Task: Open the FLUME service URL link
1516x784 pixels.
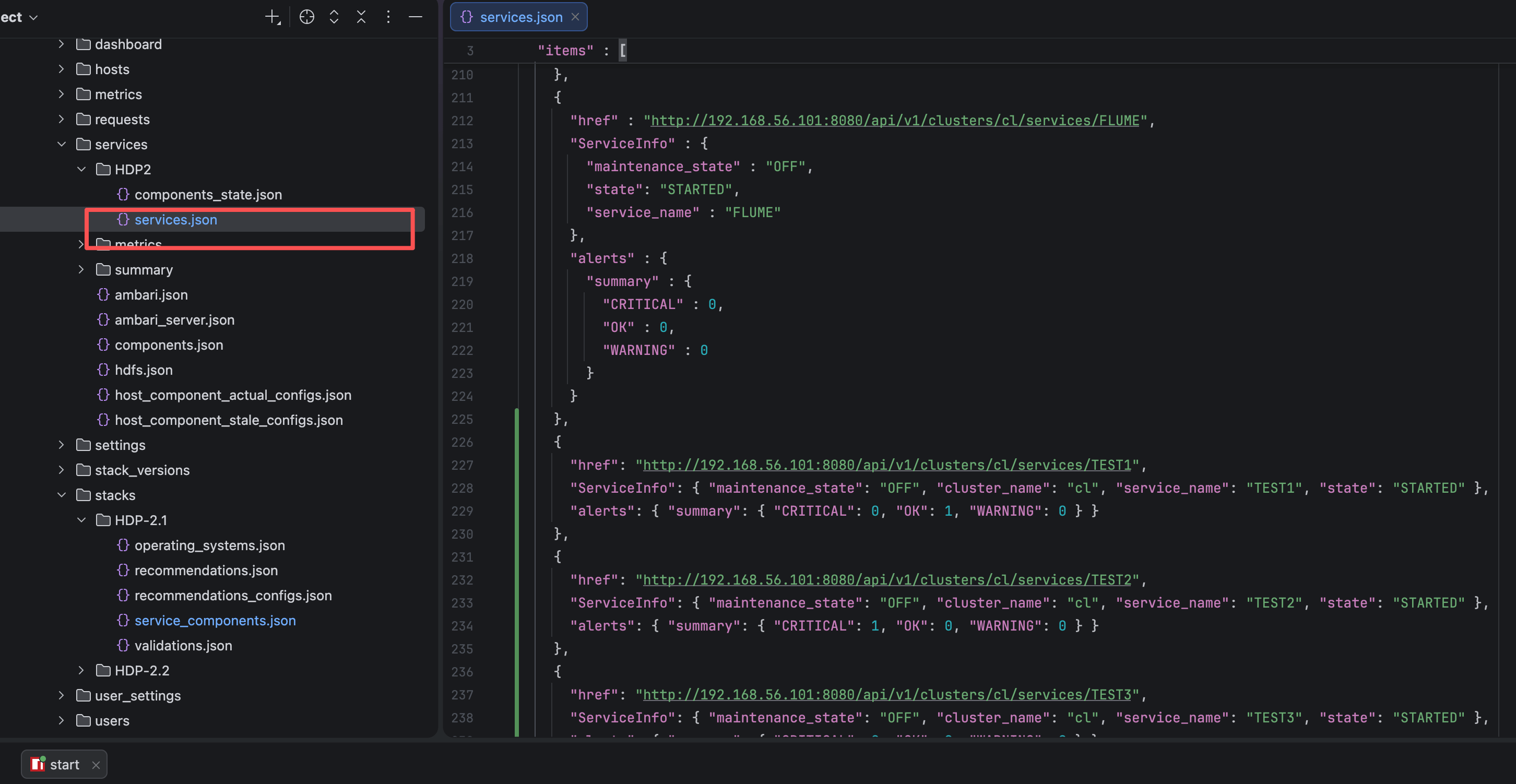Action: [x=895, y=121]
